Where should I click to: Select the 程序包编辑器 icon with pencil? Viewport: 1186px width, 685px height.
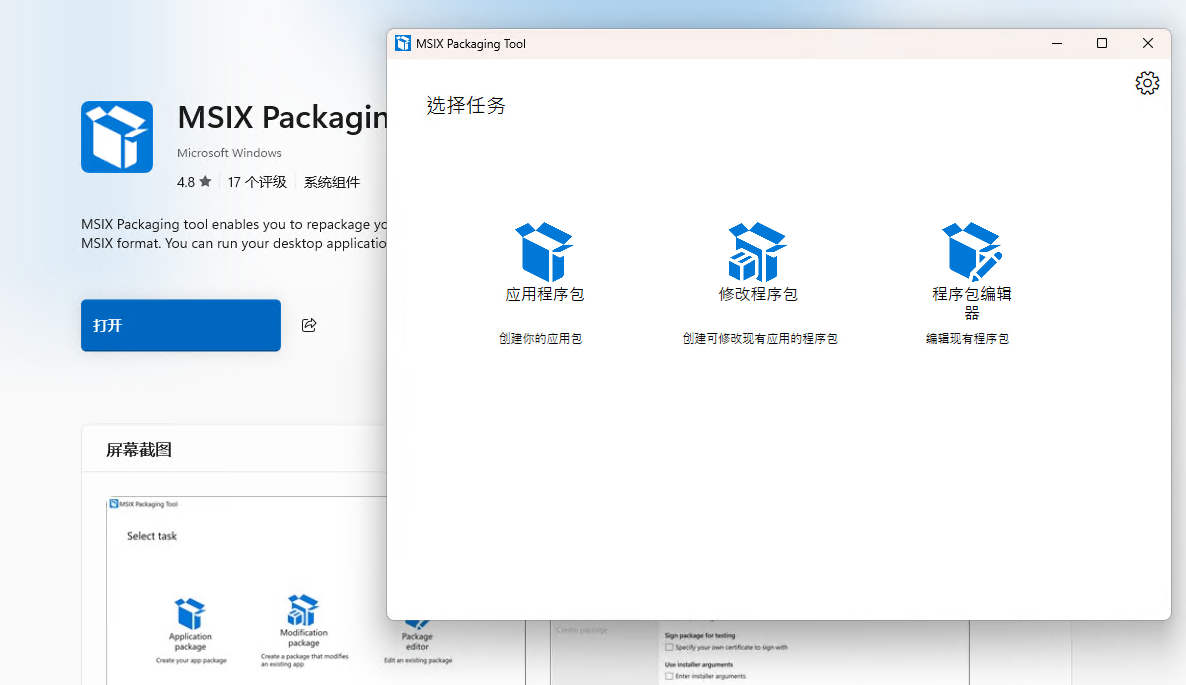click(971, 252)
